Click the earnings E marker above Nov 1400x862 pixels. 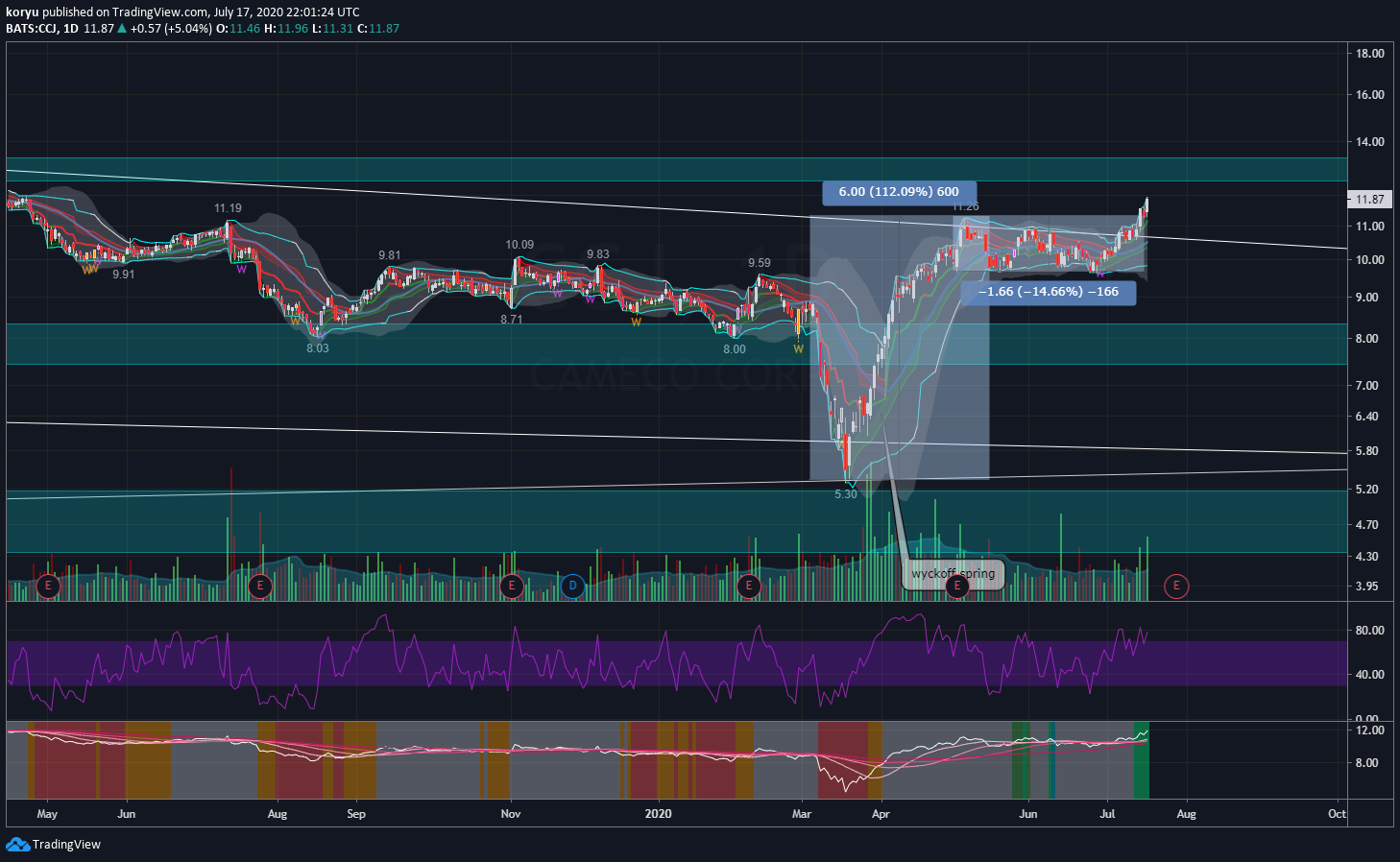(512, 586)
